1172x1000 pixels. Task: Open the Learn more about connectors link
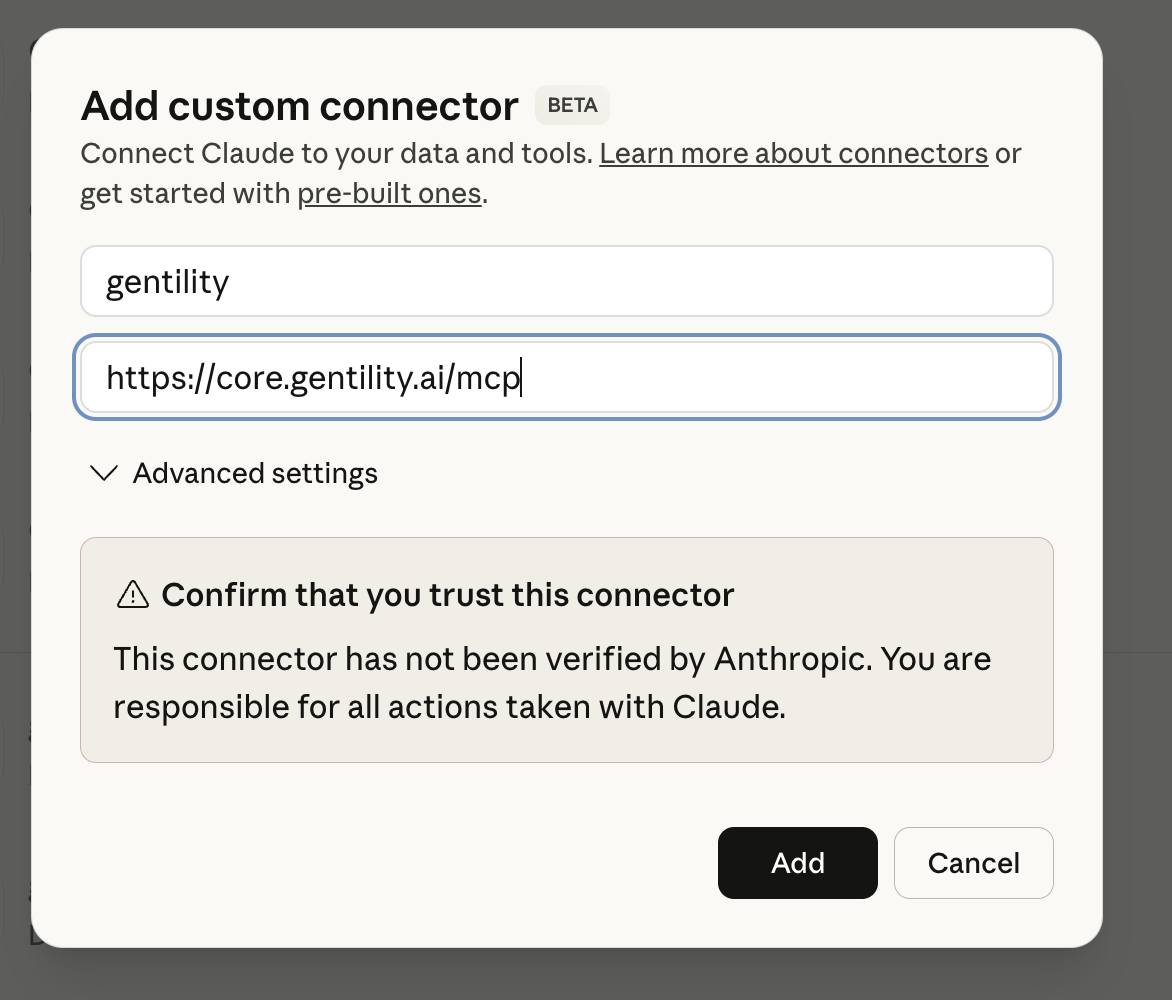(793, 153)
